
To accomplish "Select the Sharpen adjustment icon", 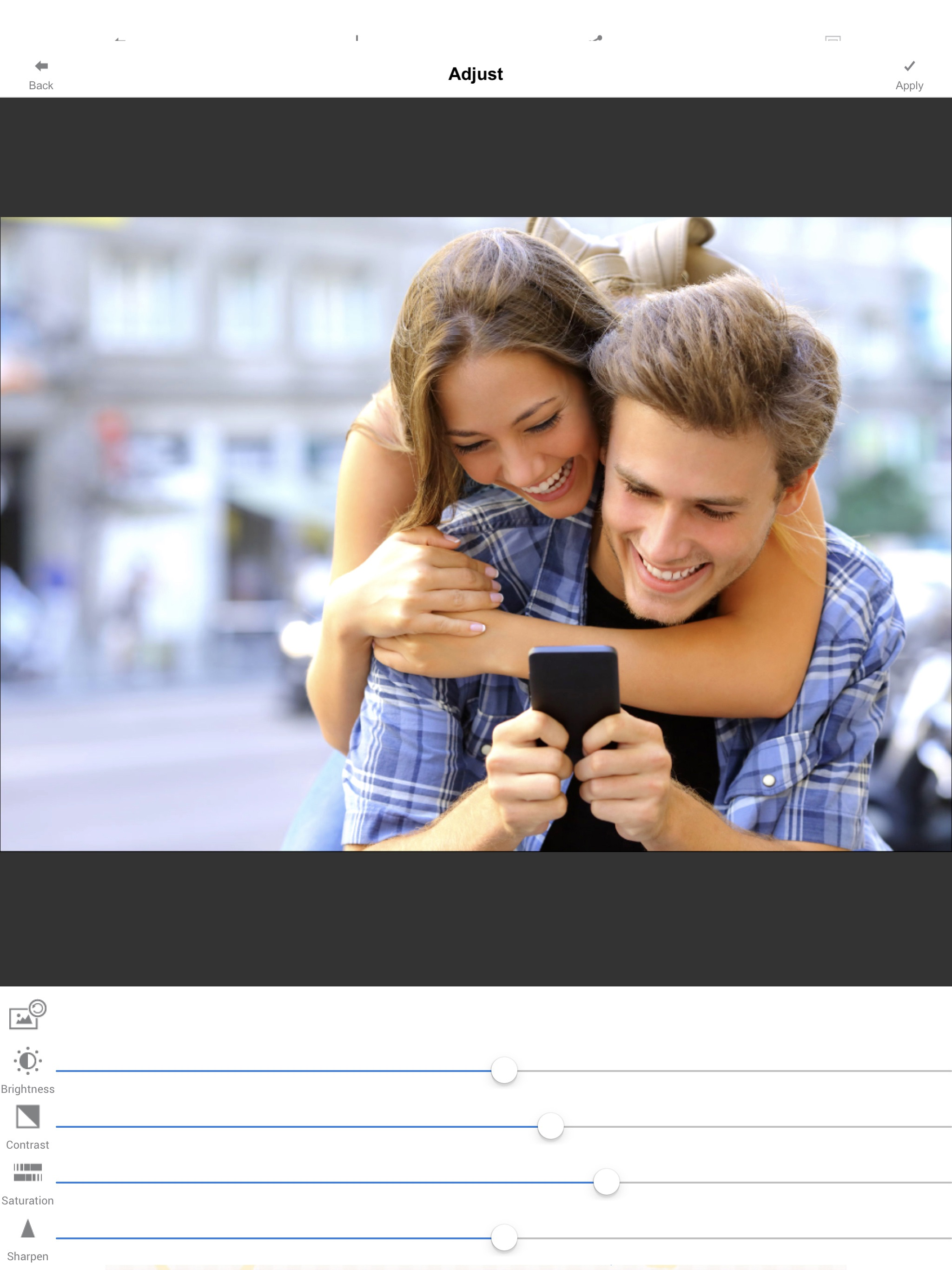I will [26, 1229].
